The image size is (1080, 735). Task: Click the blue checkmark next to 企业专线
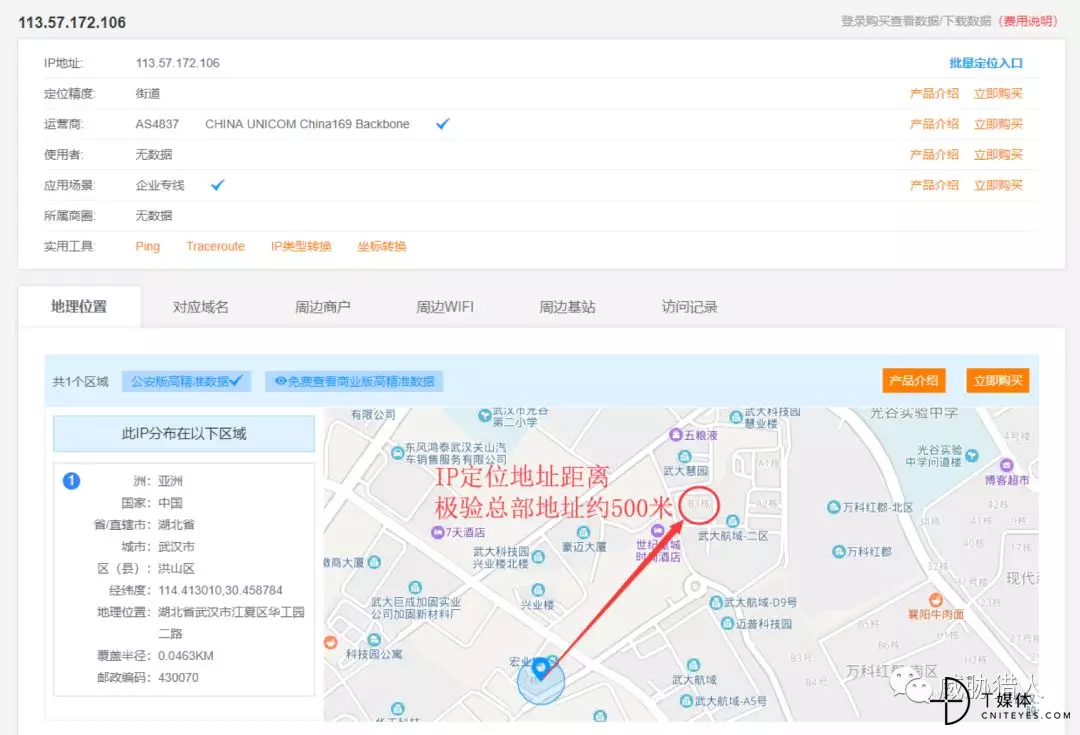(218, 185)
